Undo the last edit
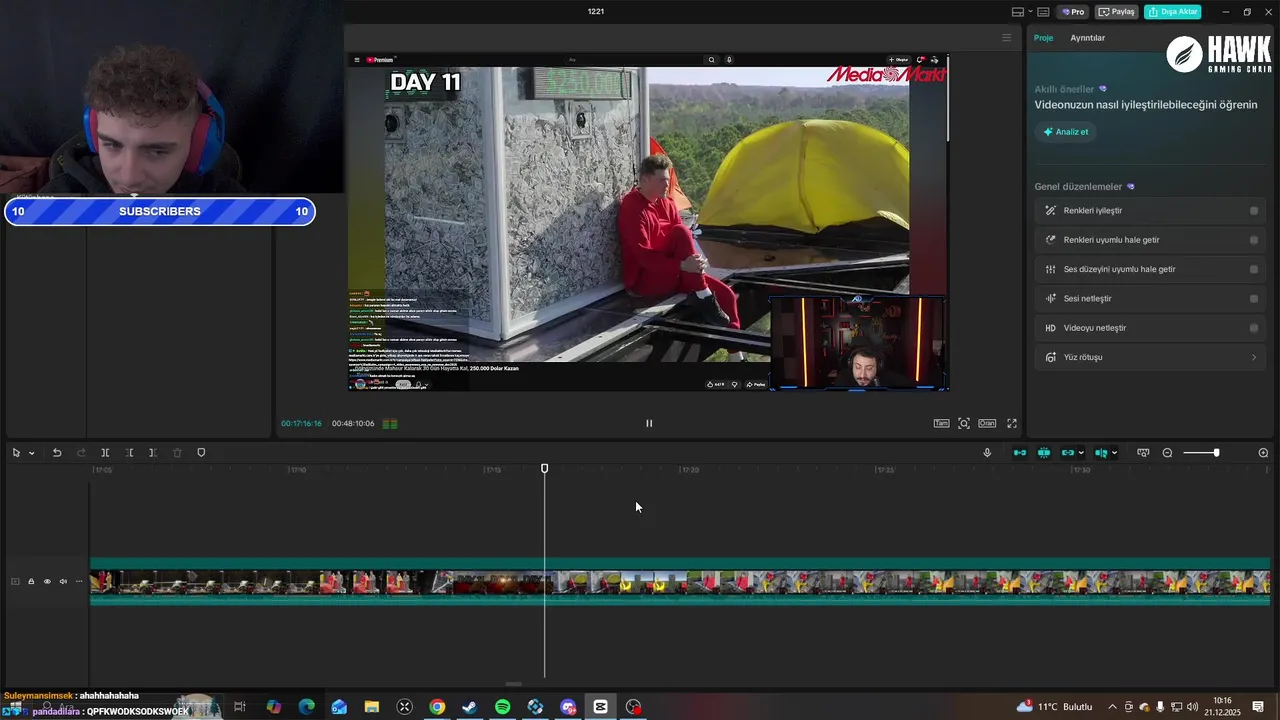 tap(57, 453)
